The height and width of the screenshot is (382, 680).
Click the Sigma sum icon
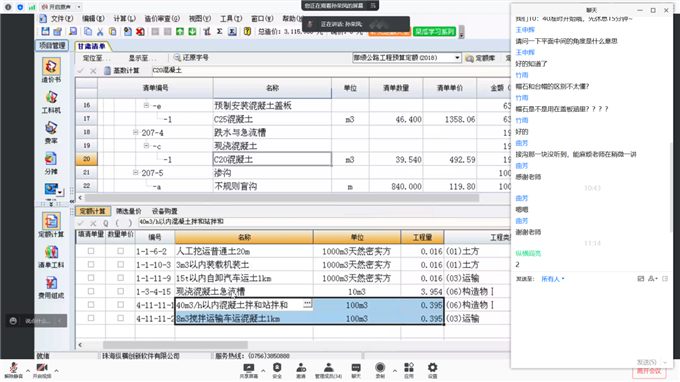tap(219, 32)
